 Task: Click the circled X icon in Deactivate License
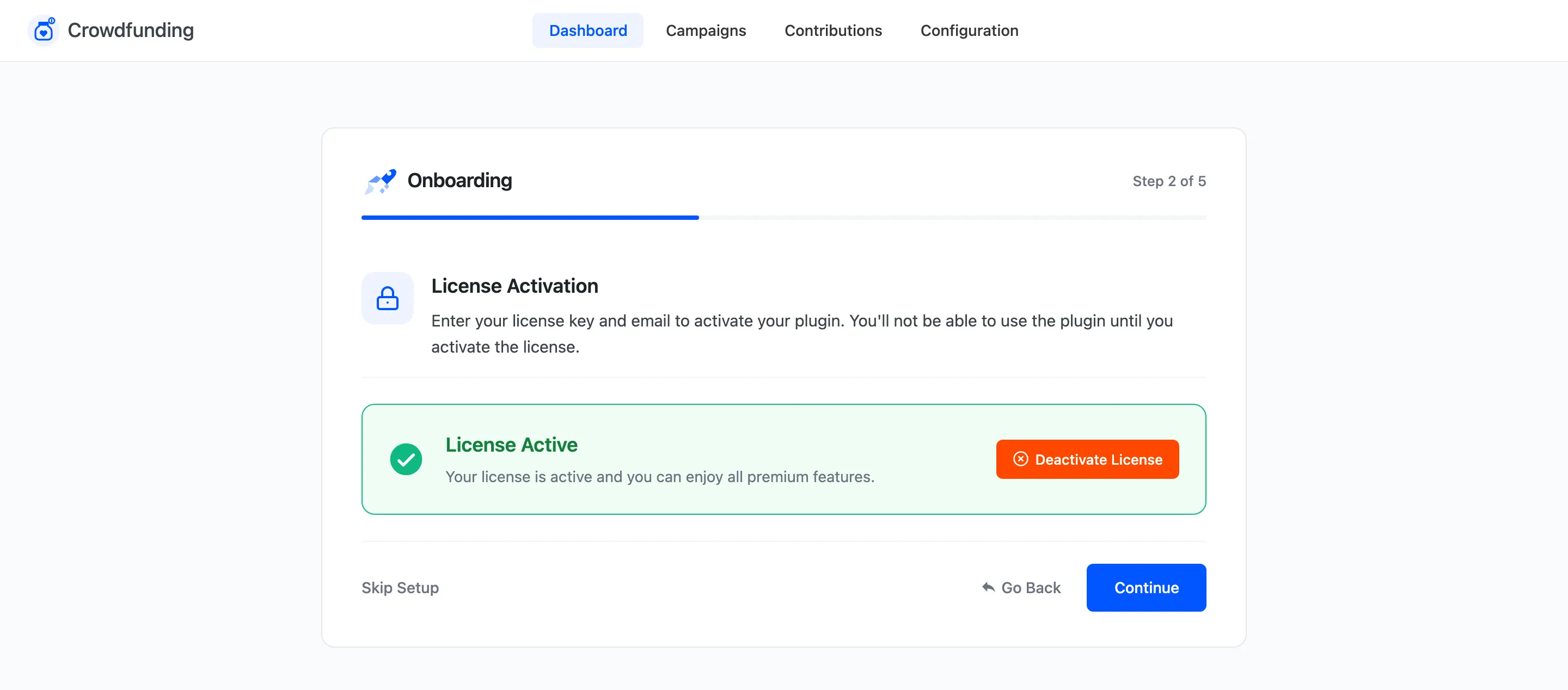[x=1021, y=459]
